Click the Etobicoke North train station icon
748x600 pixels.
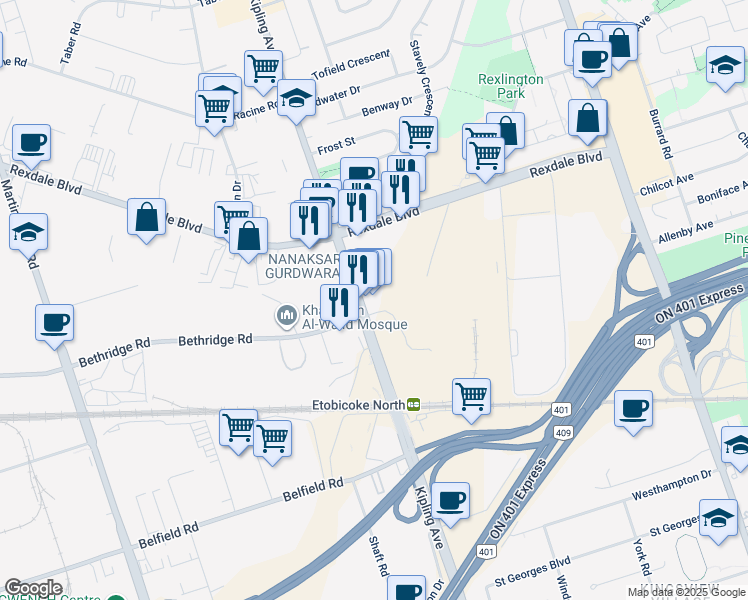(414, 405)
